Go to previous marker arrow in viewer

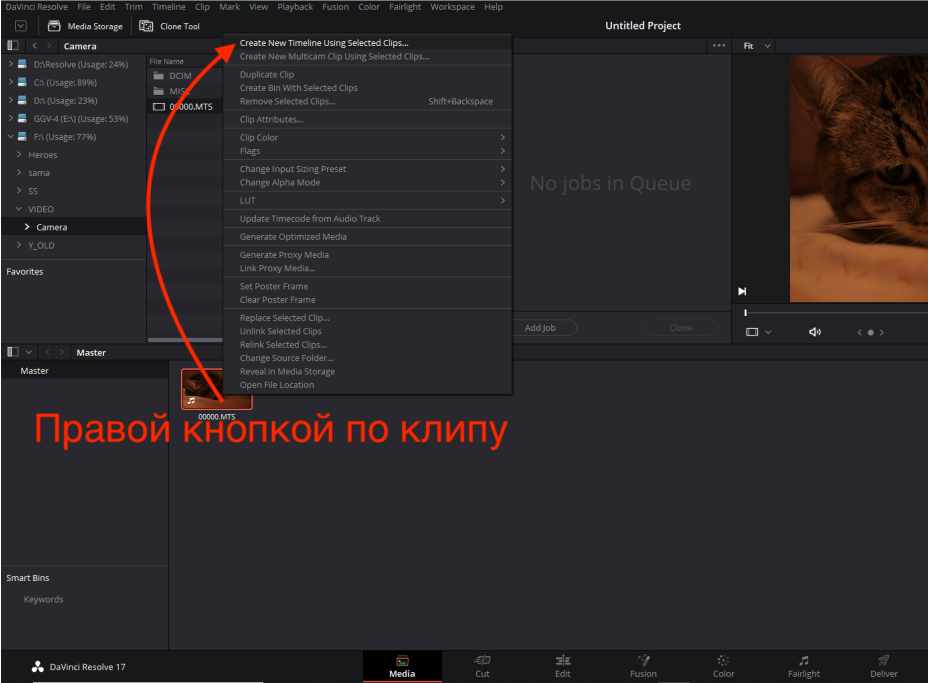(x=859, y=333)
